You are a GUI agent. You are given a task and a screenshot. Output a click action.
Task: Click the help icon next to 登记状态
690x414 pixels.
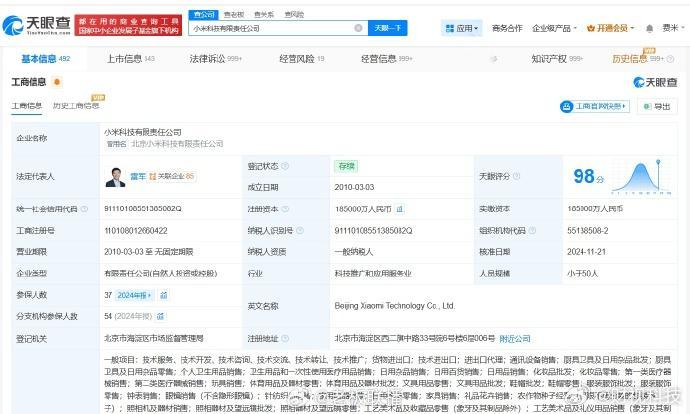285,166
